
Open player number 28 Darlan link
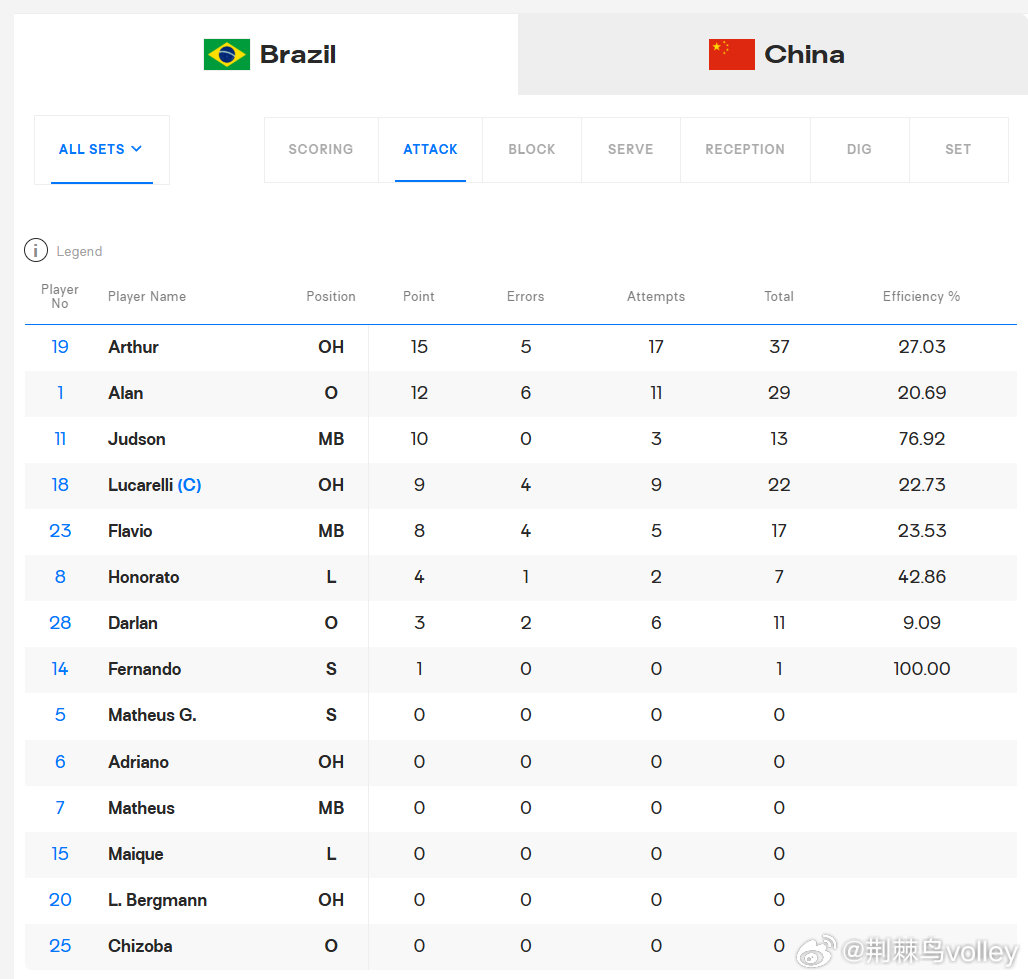[x=60, y=623]
